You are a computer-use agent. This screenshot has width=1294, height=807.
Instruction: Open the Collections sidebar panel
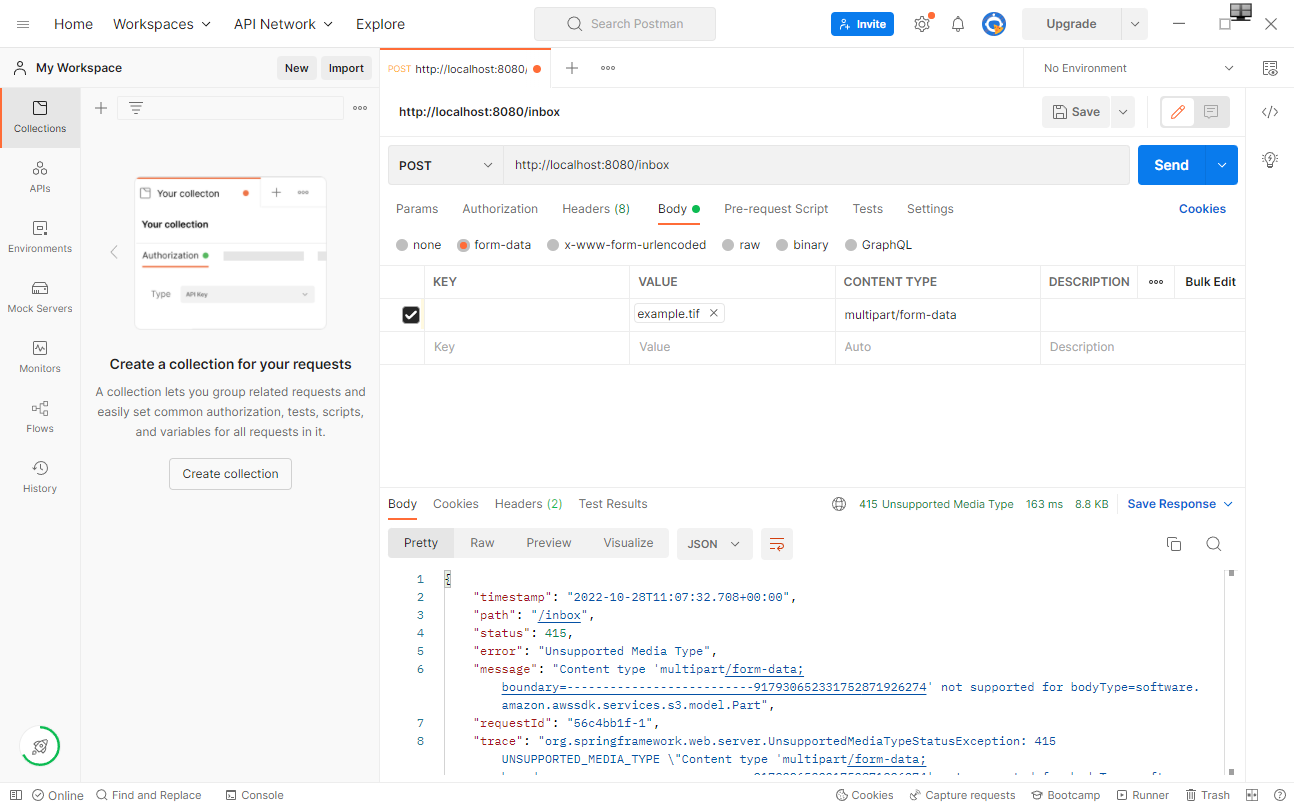40,117
